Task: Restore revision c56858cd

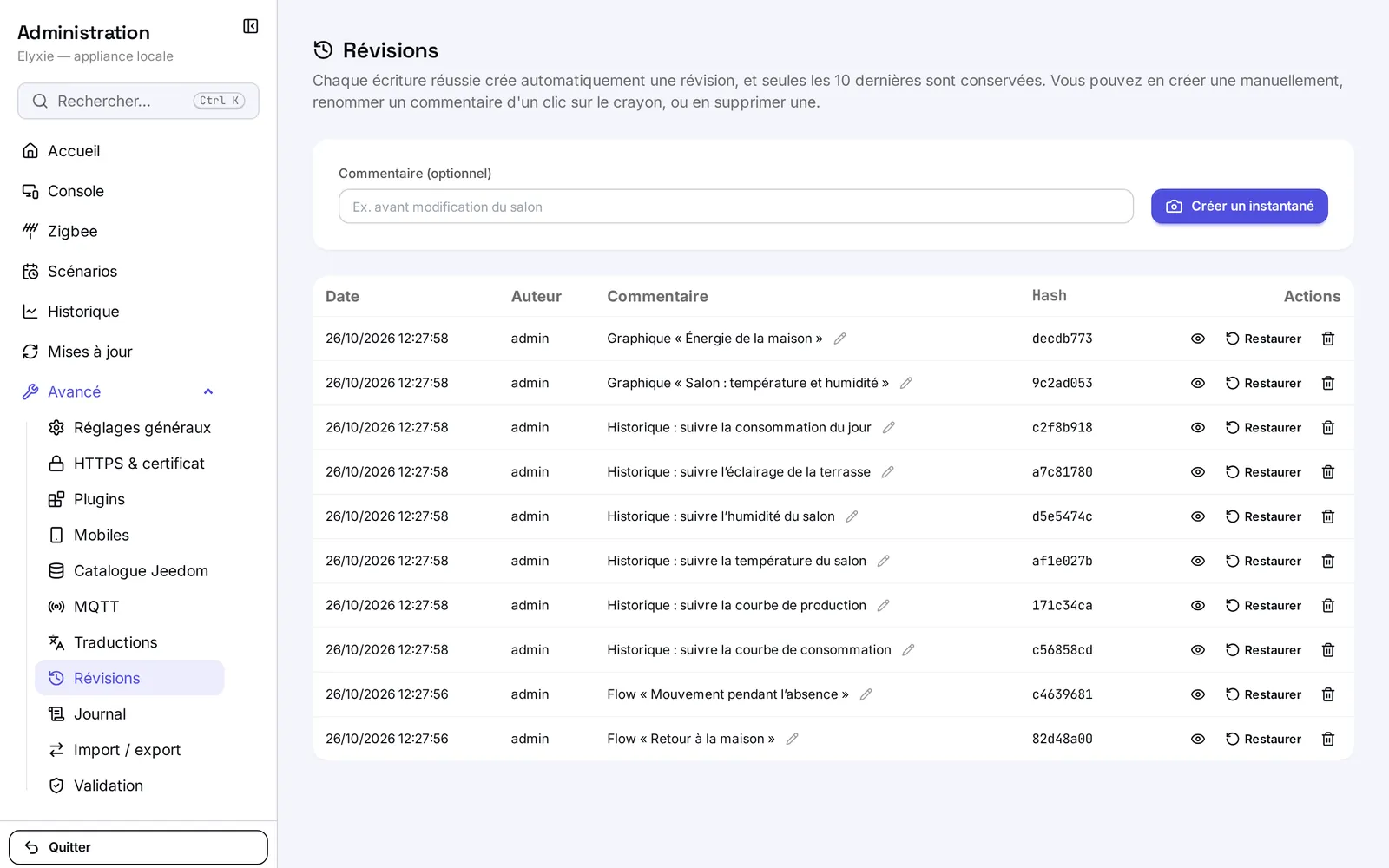Action: tap(1263, 650)
